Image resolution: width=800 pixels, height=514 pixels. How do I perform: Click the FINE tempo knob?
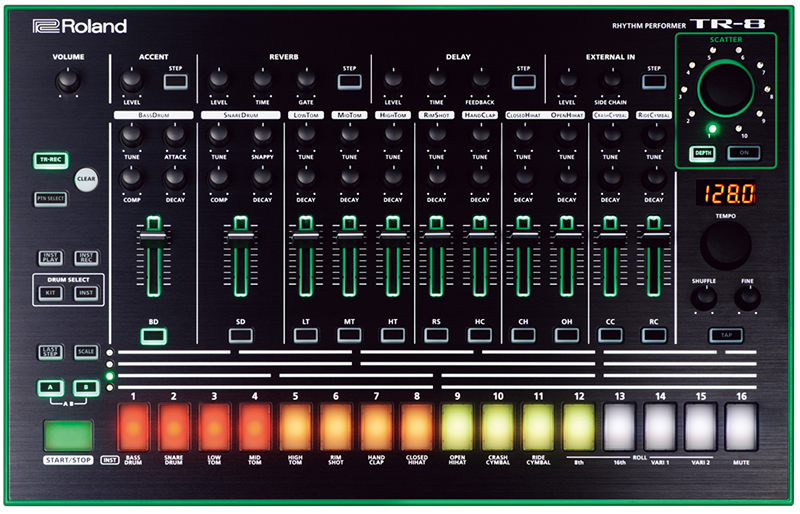(747, 298)
